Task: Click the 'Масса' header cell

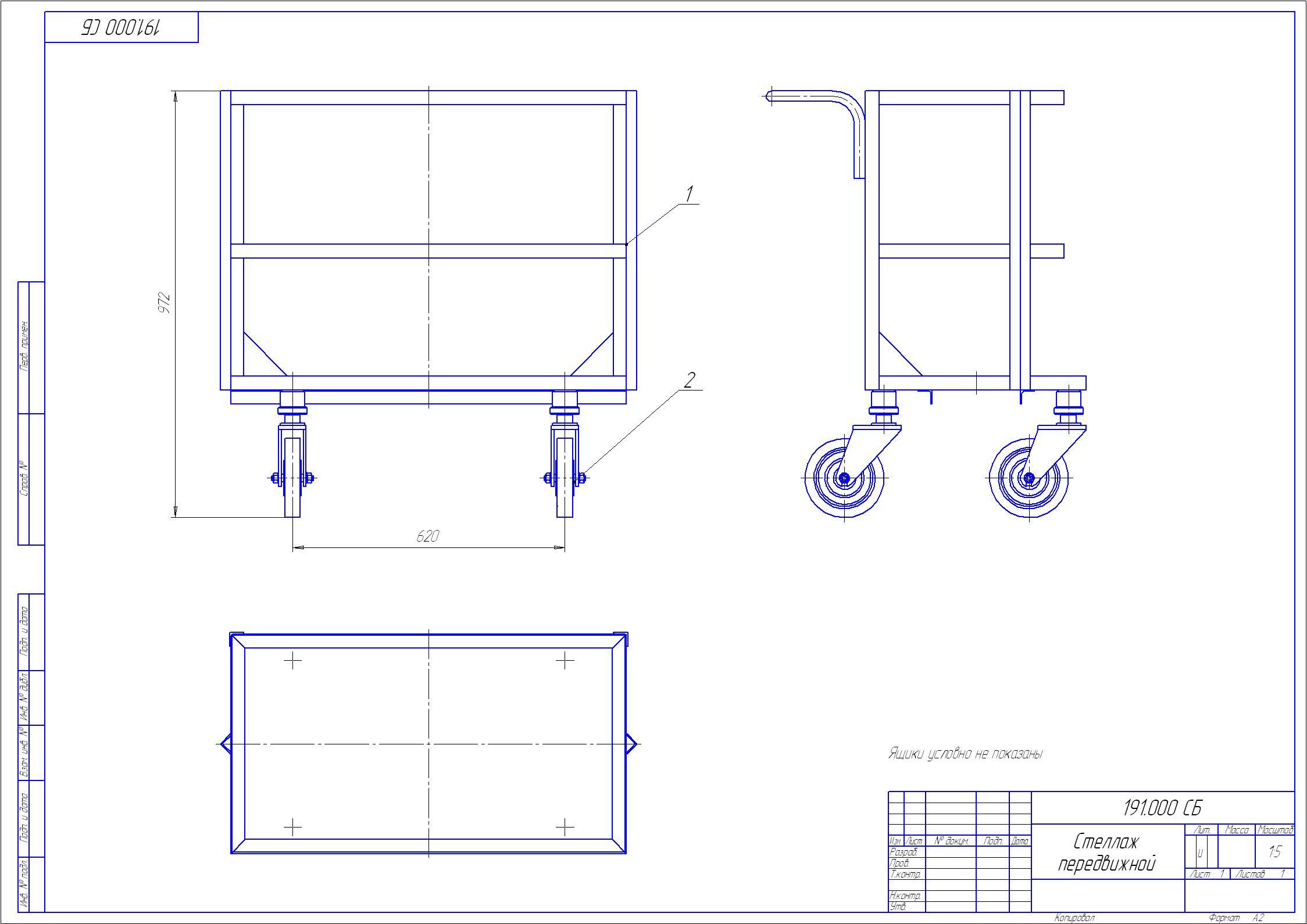Action: [x=1237, y=830]
